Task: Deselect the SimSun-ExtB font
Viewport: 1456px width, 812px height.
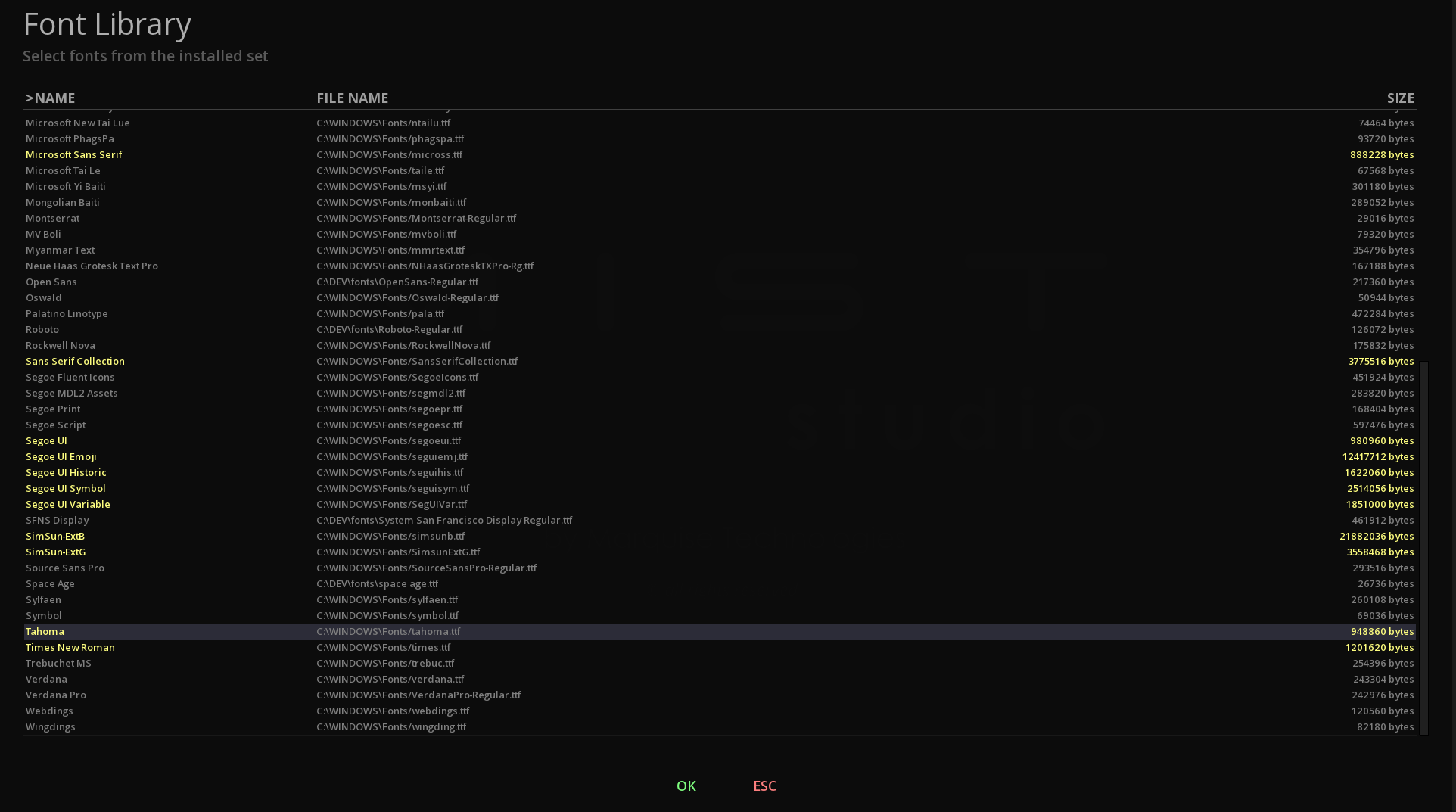Action: [720, 536]
